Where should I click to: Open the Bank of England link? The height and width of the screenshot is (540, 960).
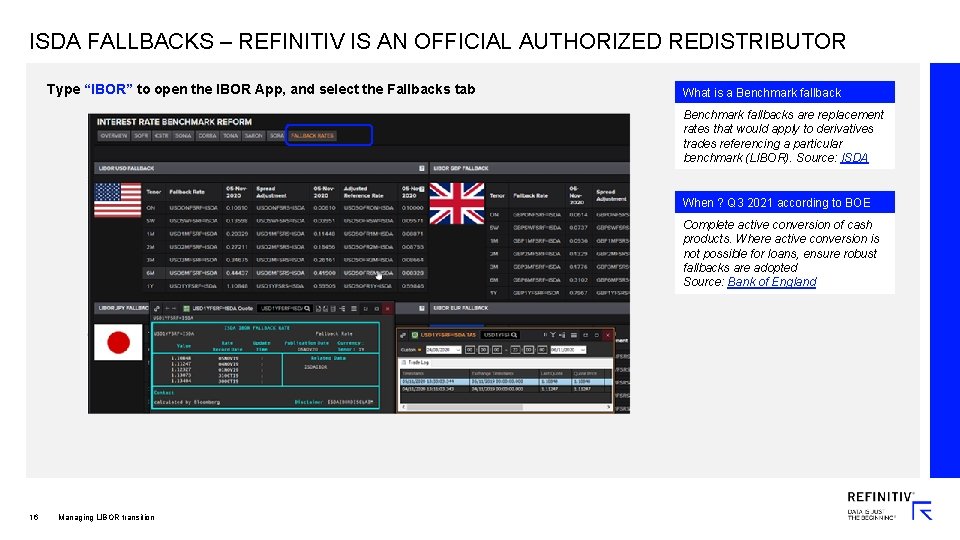(x=771, y=282)
